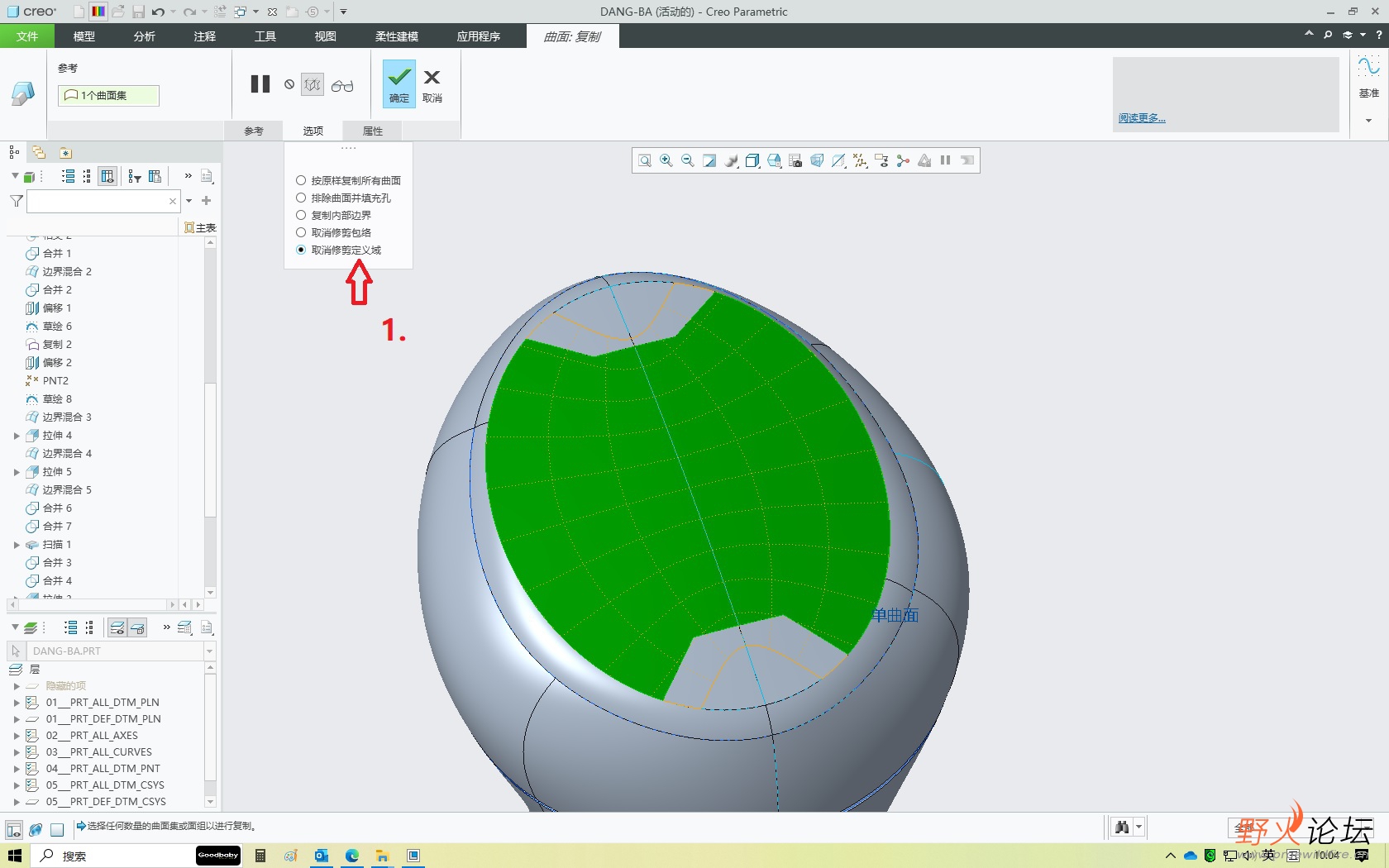This screenshot has height=868, width=1389.
Task: Expand the 拉伸 5 tree node
Action: click(x=17, y=472)
